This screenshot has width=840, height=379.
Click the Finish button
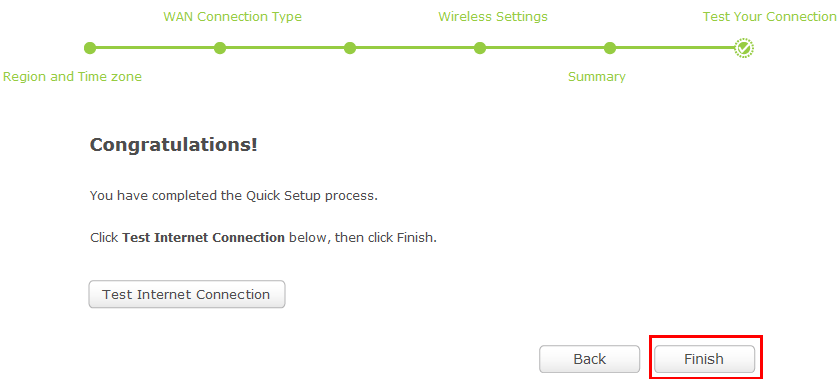click(x=704, y=359)
